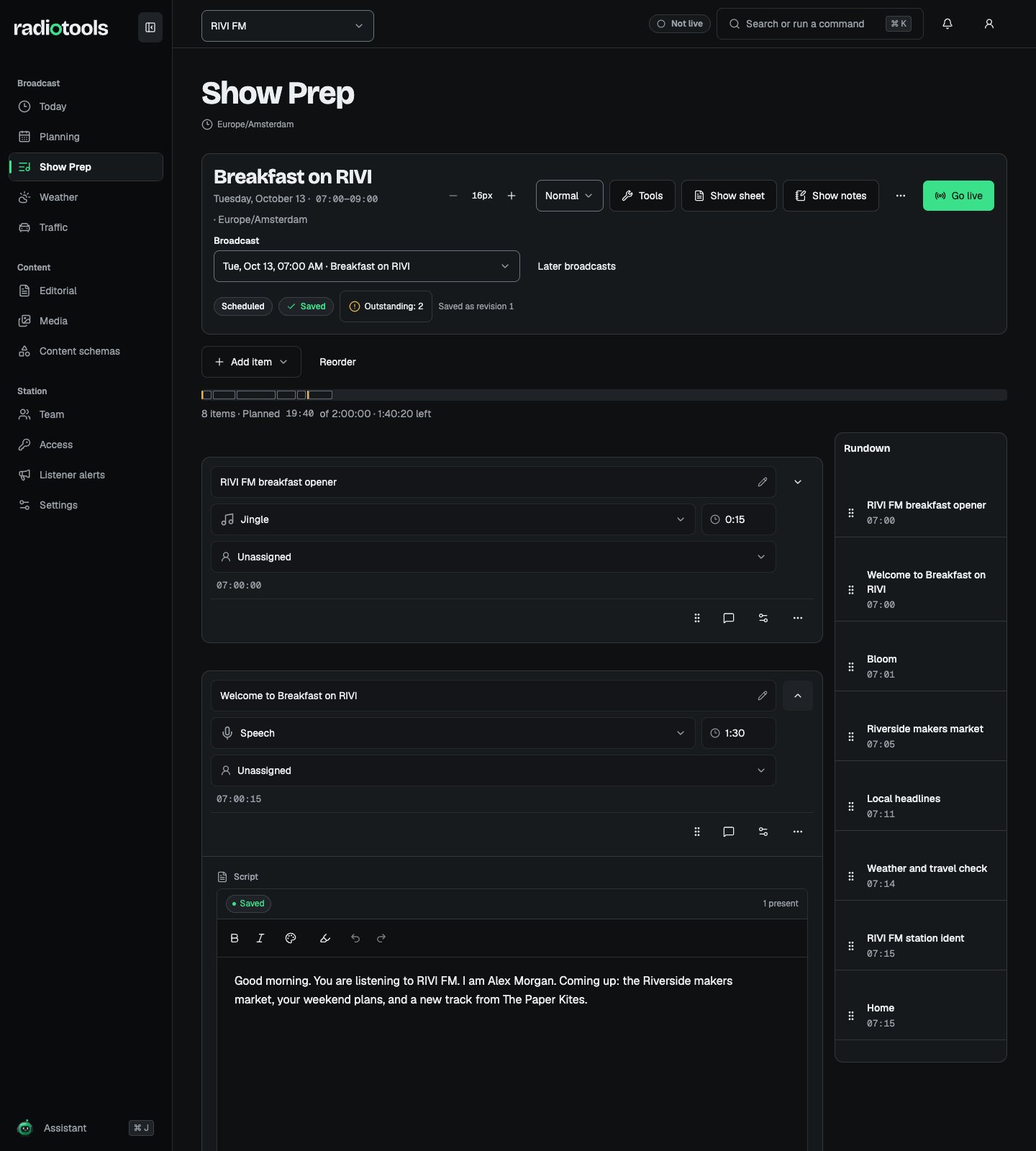
Task: Open the RIVI FM station dropdown
Action: [x=288, y=26]
